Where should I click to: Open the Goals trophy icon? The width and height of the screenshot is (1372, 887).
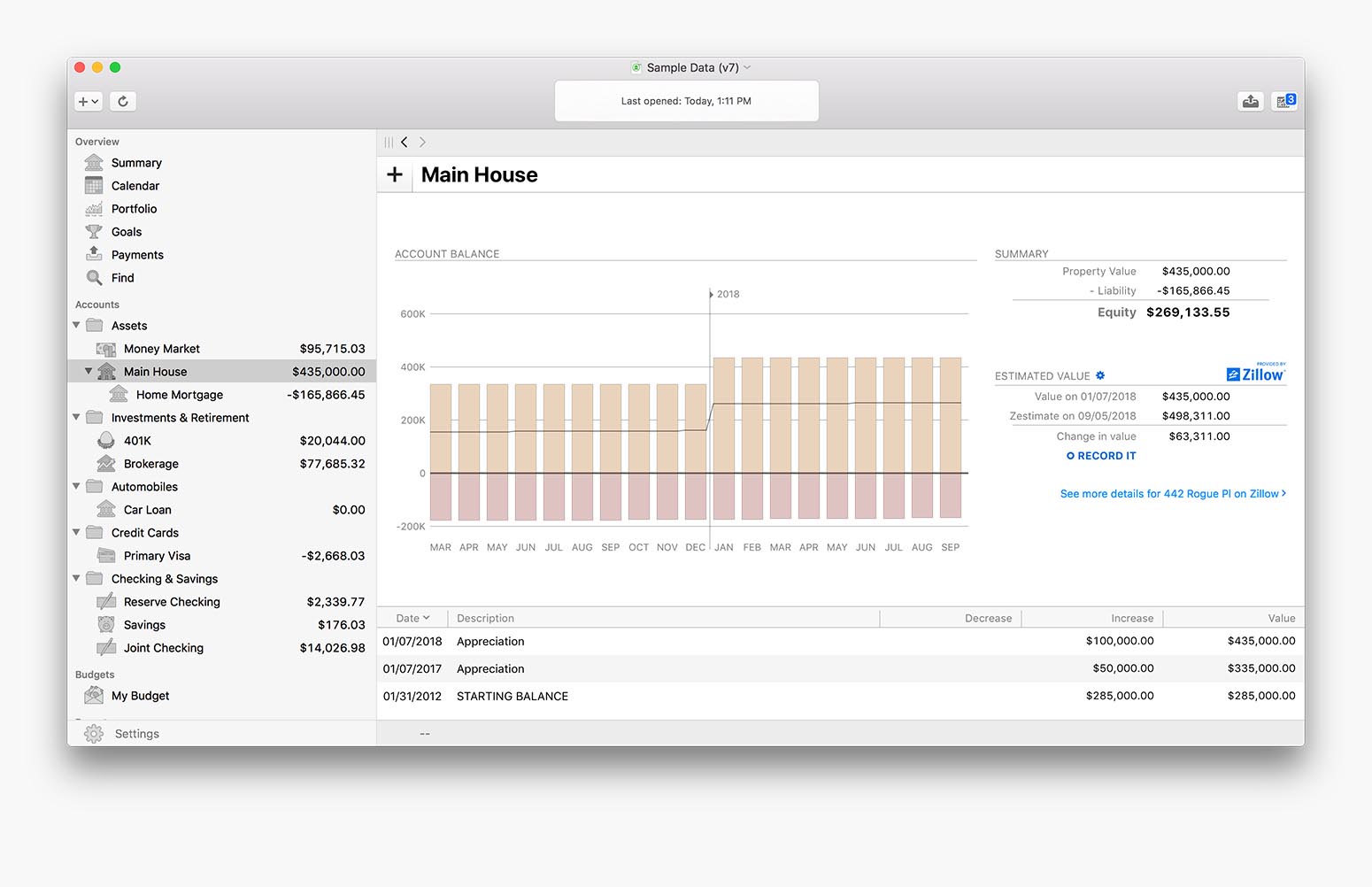coord(94,232)
